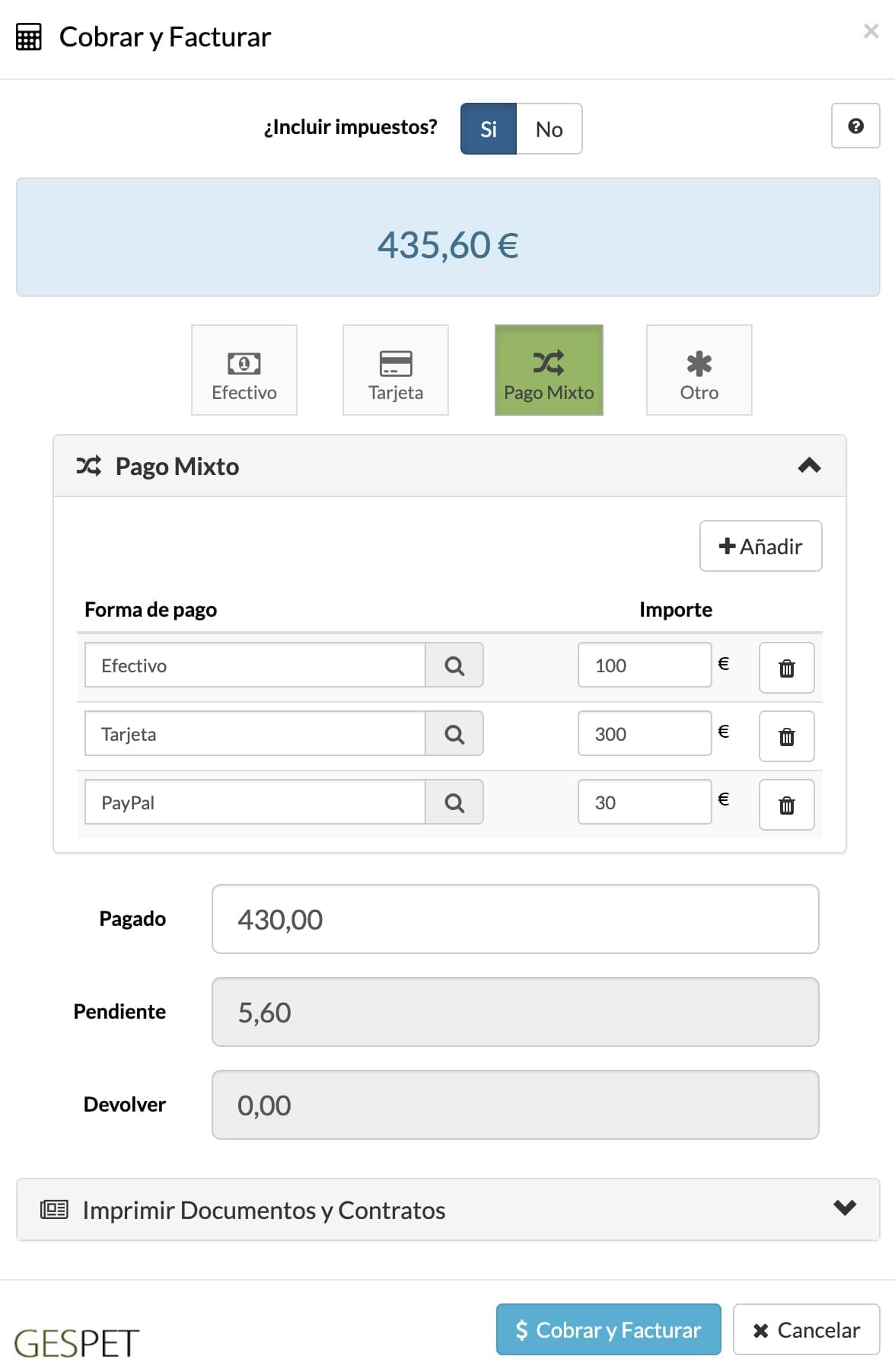
Task: Click the Pagado amount field
Action: (515, 919)
